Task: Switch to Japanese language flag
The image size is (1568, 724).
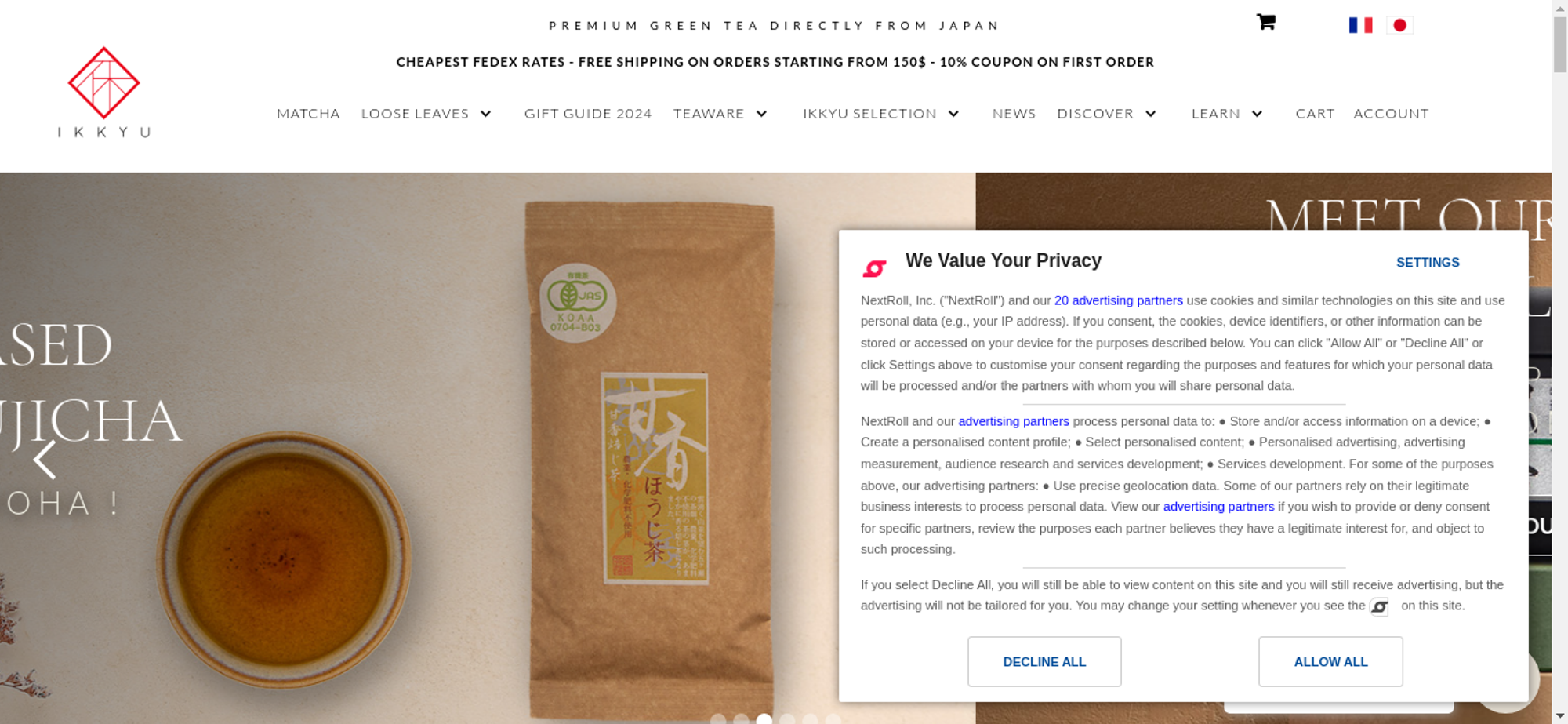Action: pos(1399,25)
